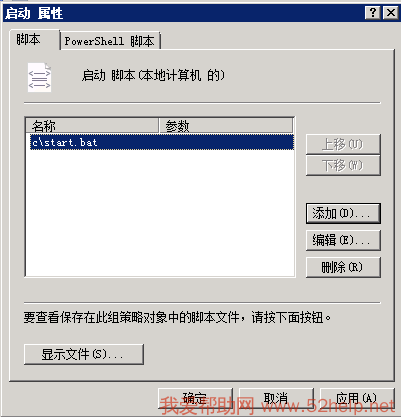Select the c\start.bat script entry

162,142
